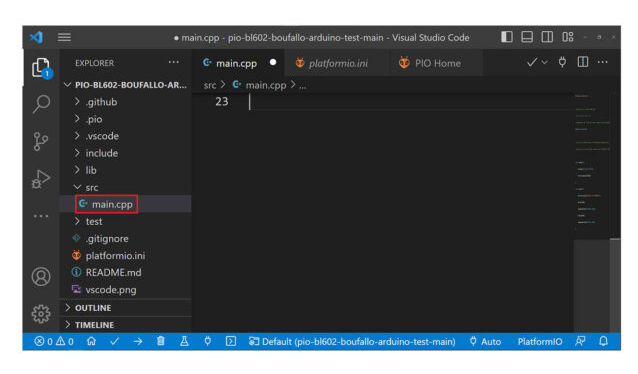The width and height of the screenshot is (638, 374).
Task: Open Explorer views and more actions menu
Action: tap(174, 62)
